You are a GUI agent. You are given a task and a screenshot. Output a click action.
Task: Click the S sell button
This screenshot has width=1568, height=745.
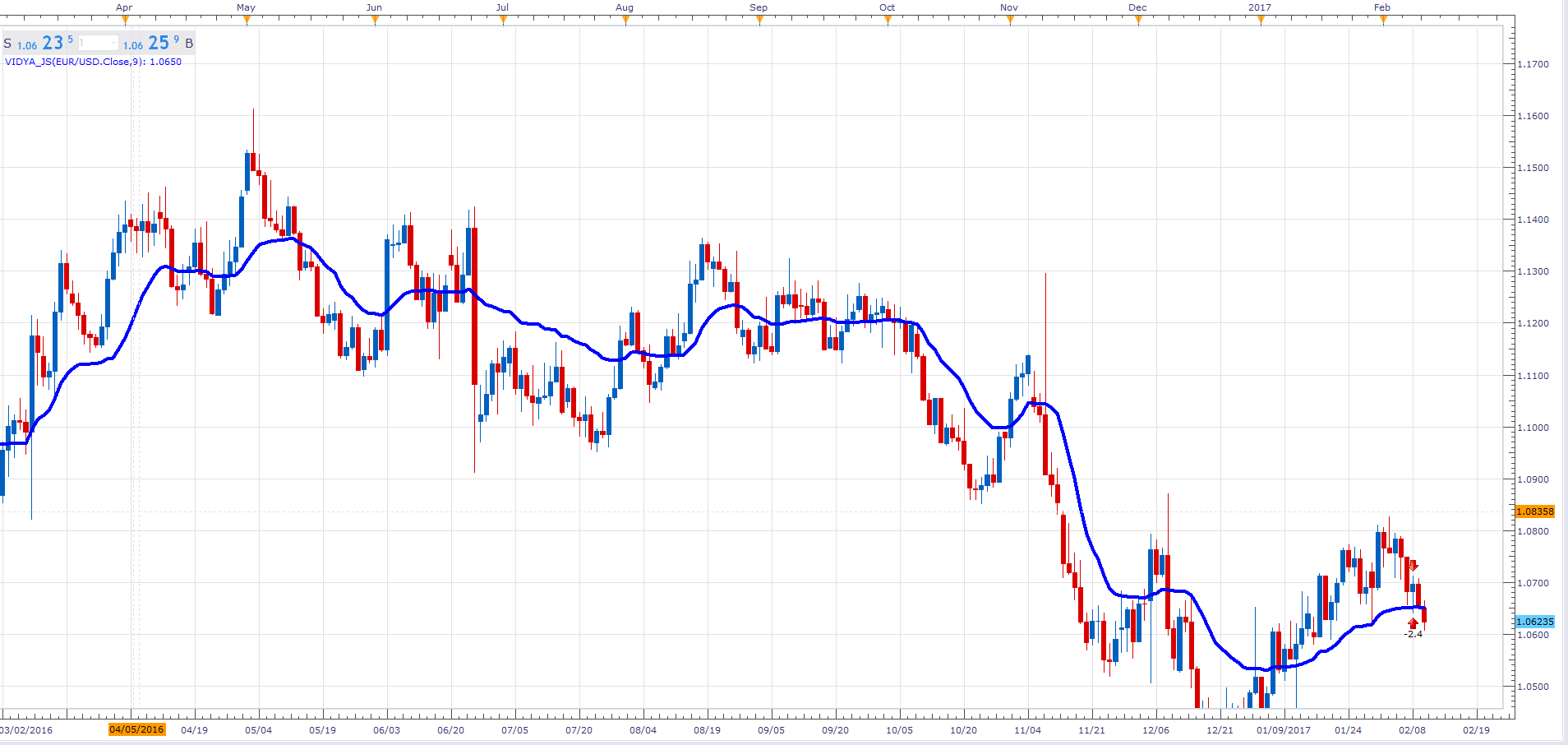pos(7,44)
